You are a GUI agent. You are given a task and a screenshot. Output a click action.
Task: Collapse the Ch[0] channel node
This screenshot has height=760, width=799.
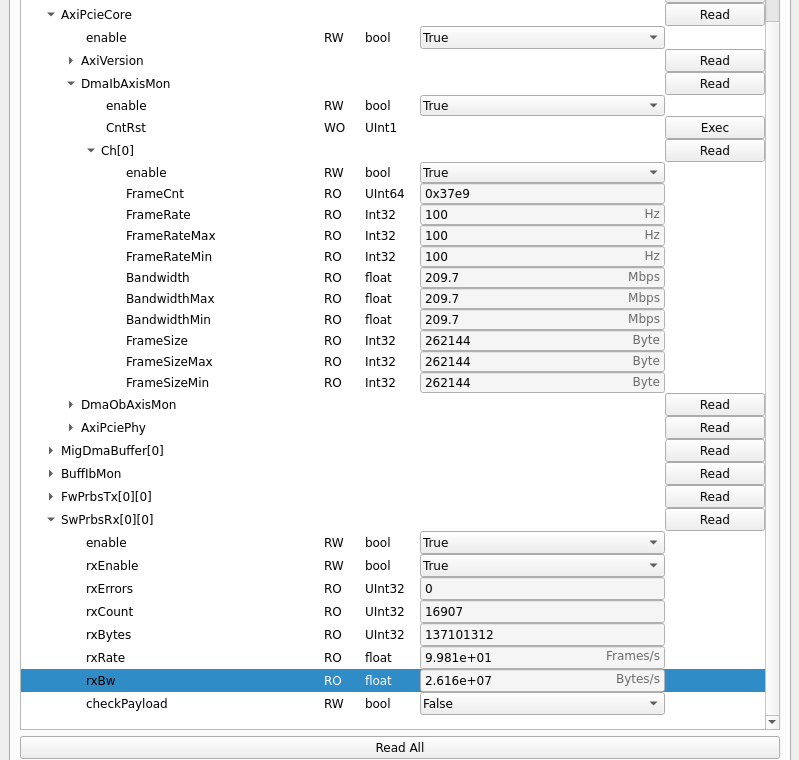point(91,151)
